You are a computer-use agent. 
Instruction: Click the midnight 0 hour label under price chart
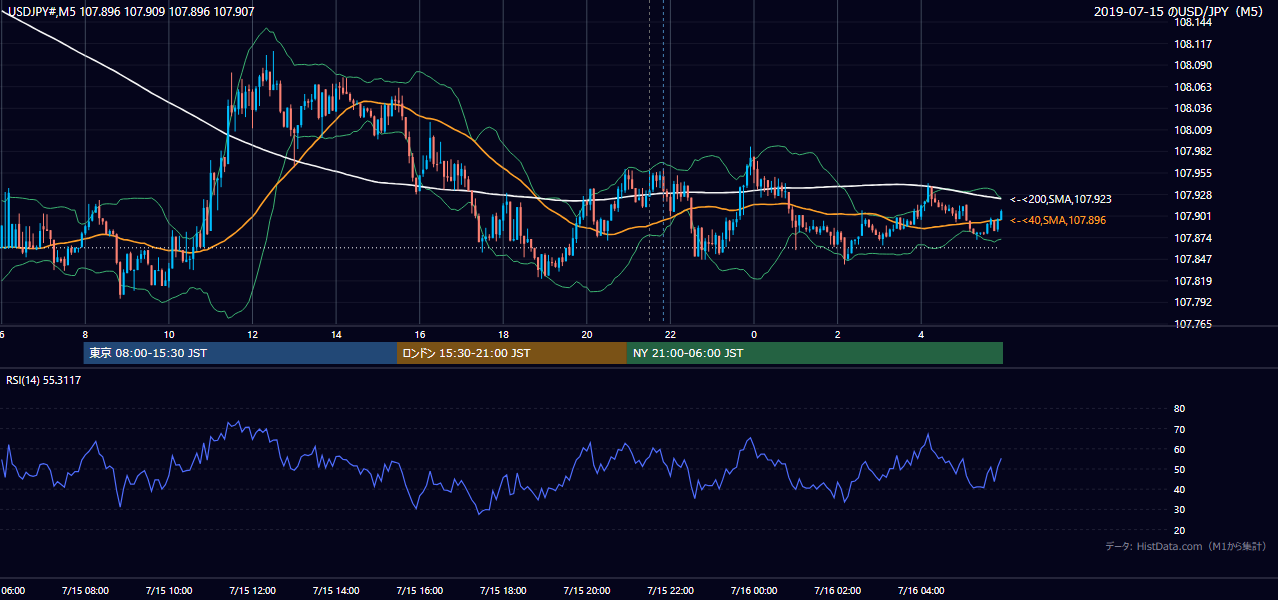tap(754, 334)
